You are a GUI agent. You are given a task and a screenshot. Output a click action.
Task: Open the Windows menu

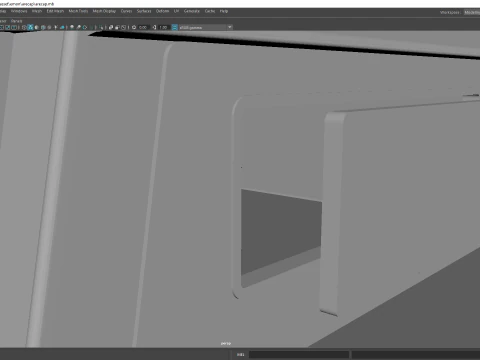coord(19,11)
